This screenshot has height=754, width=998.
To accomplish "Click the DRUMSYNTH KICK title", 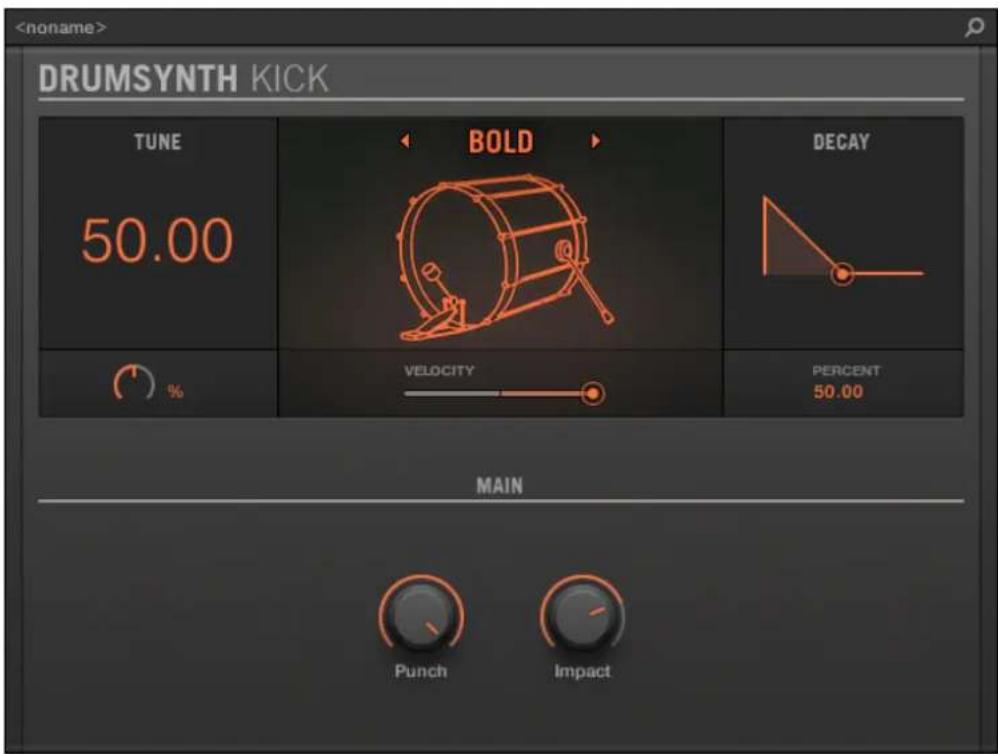I will pos(183,79).
